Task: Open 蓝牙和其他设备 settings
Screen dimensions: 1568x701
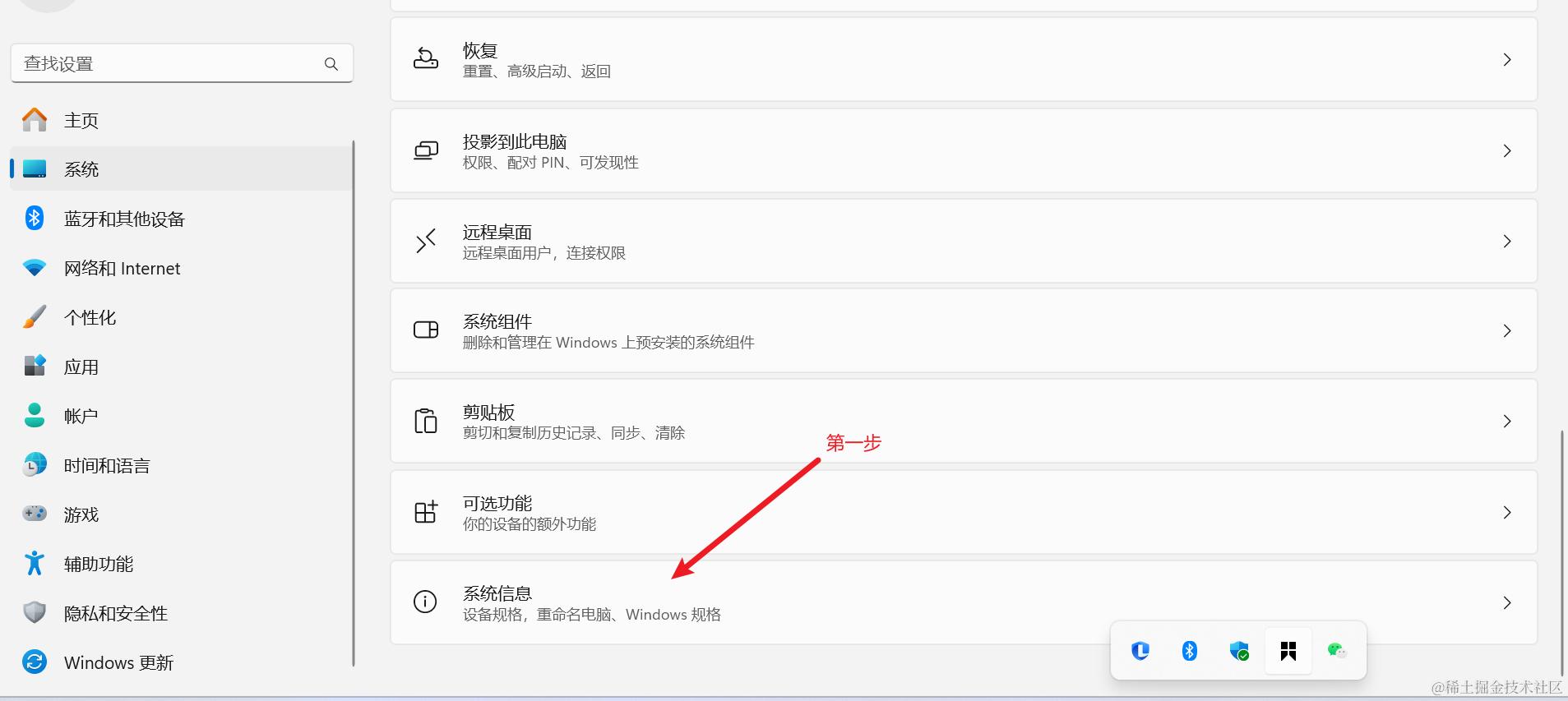Action: 182,219
